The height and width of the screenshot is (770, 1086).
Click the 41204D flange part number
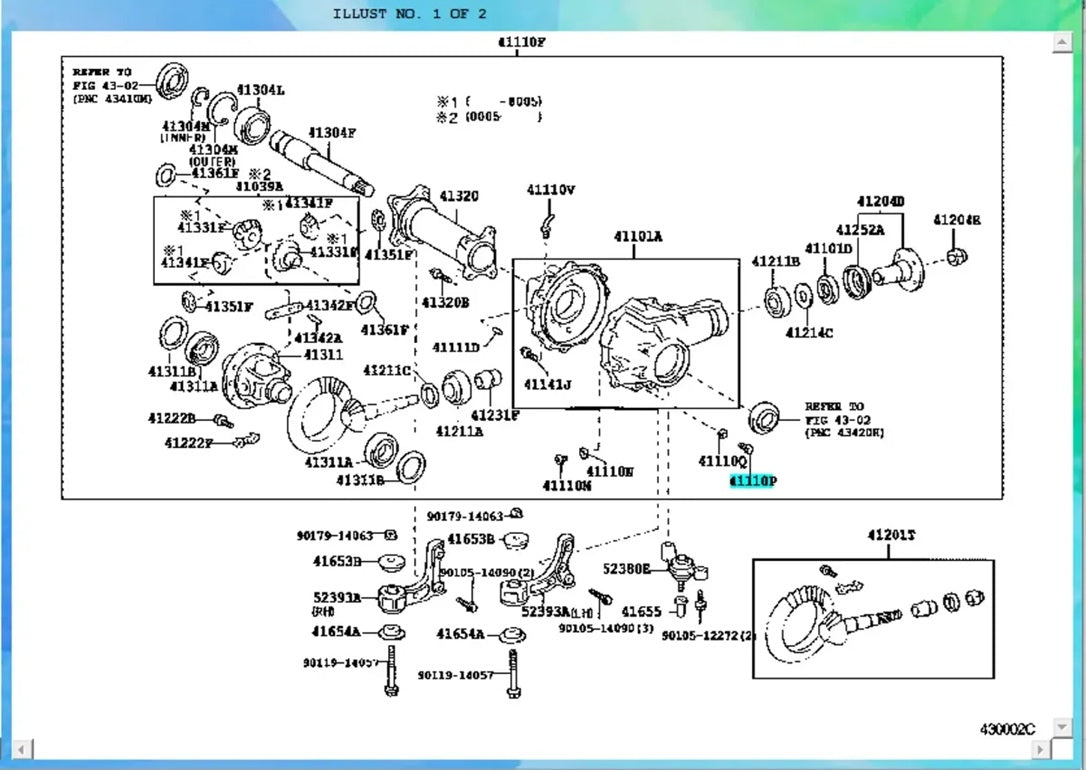point(880,202)
